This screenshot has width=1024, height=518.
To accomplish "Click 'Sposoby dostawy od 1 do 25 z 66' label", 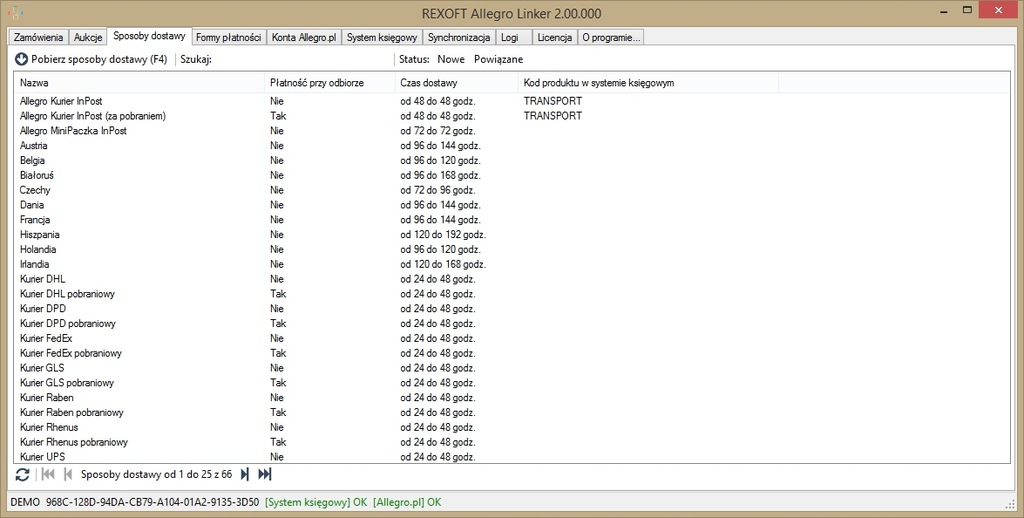I will pyautogui.click(x=156, y=475).
